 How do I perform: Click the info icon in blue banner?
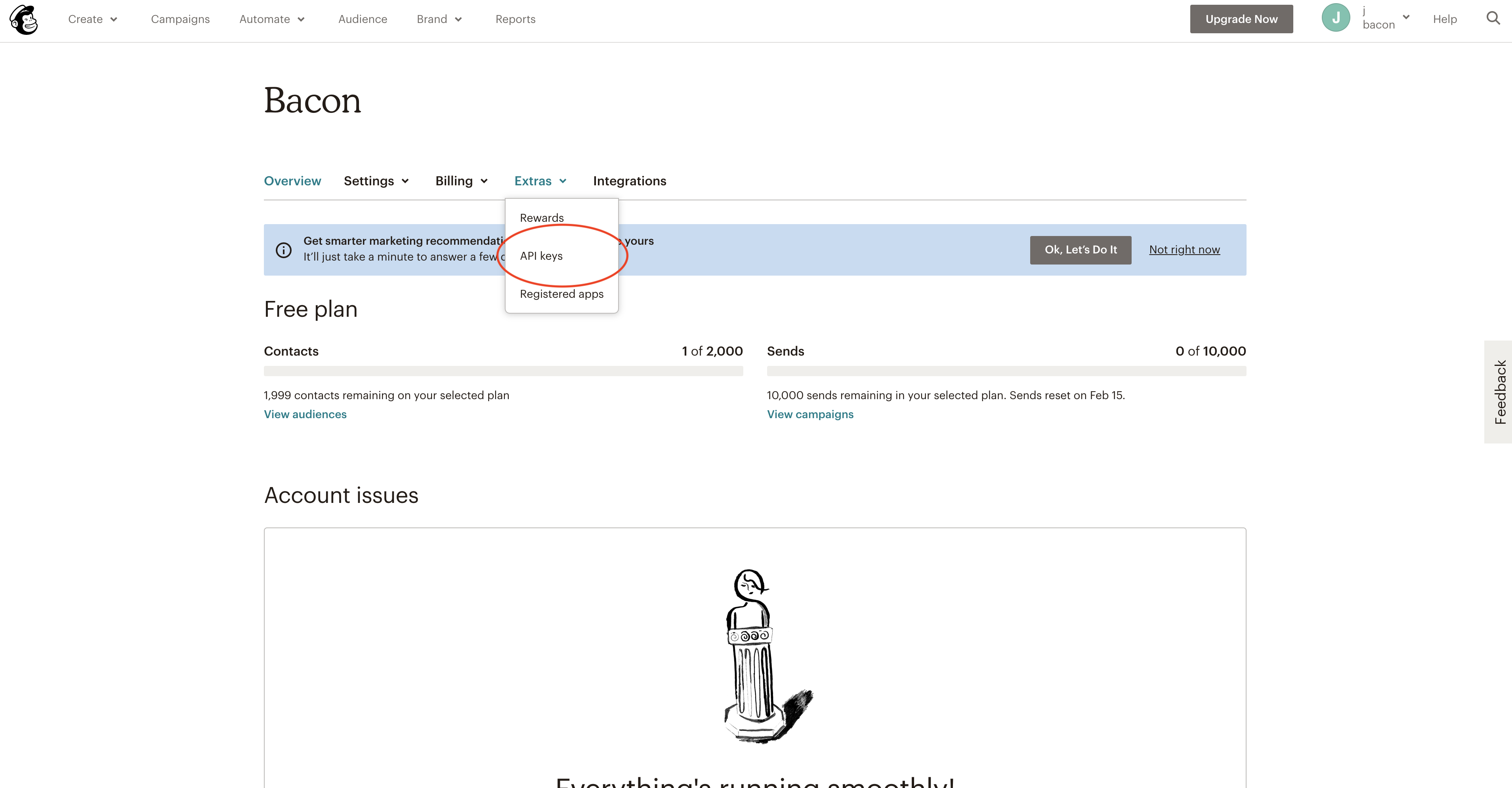[284, 250]
